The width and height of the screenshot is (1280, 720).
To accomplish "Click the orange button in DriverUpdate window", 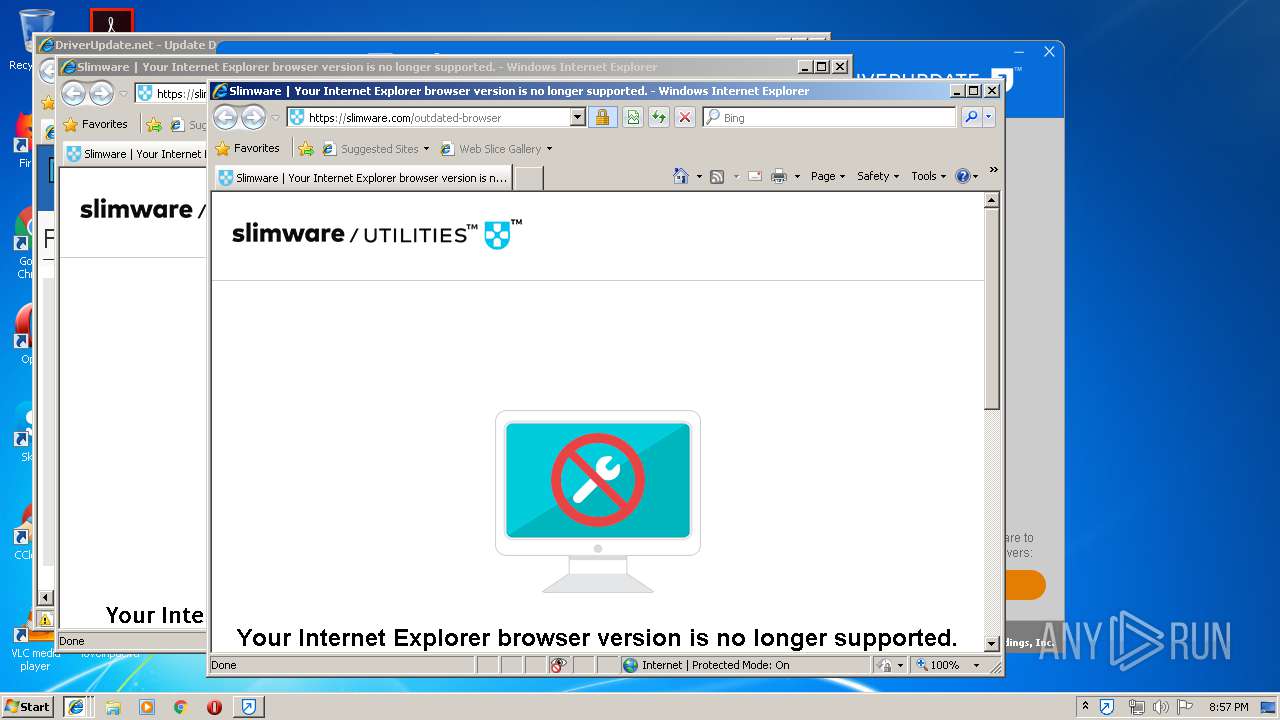I will (1025, 585).
